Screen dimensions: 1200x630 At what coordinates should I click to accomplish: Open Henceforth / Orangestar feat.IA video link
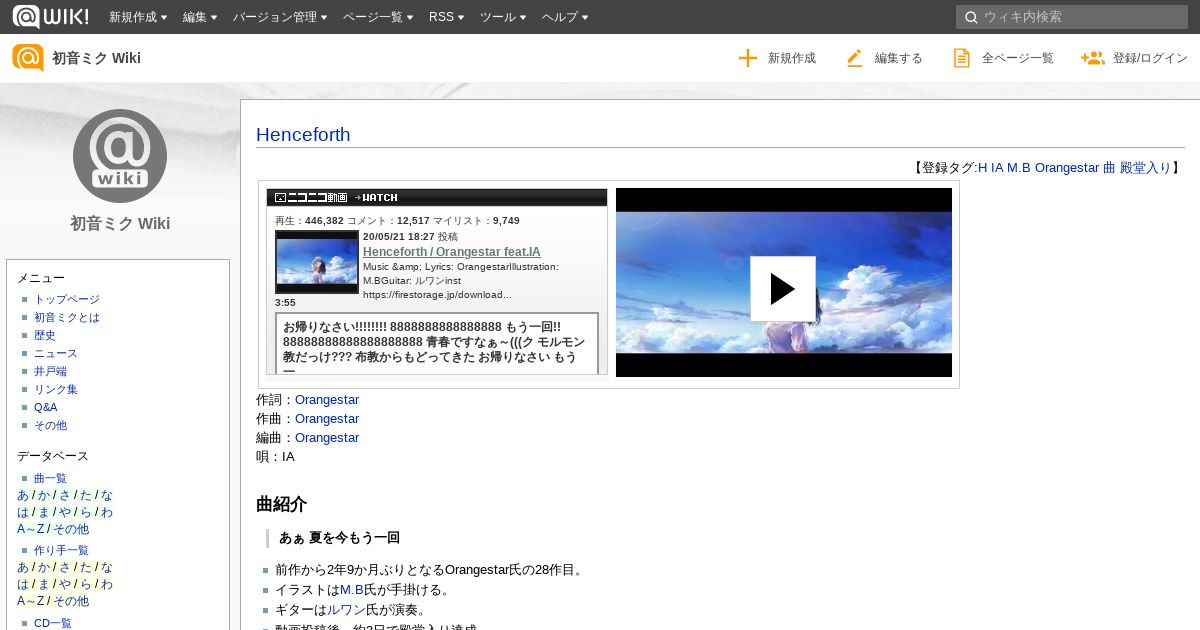pyautogui.click(x=452, y=252)
